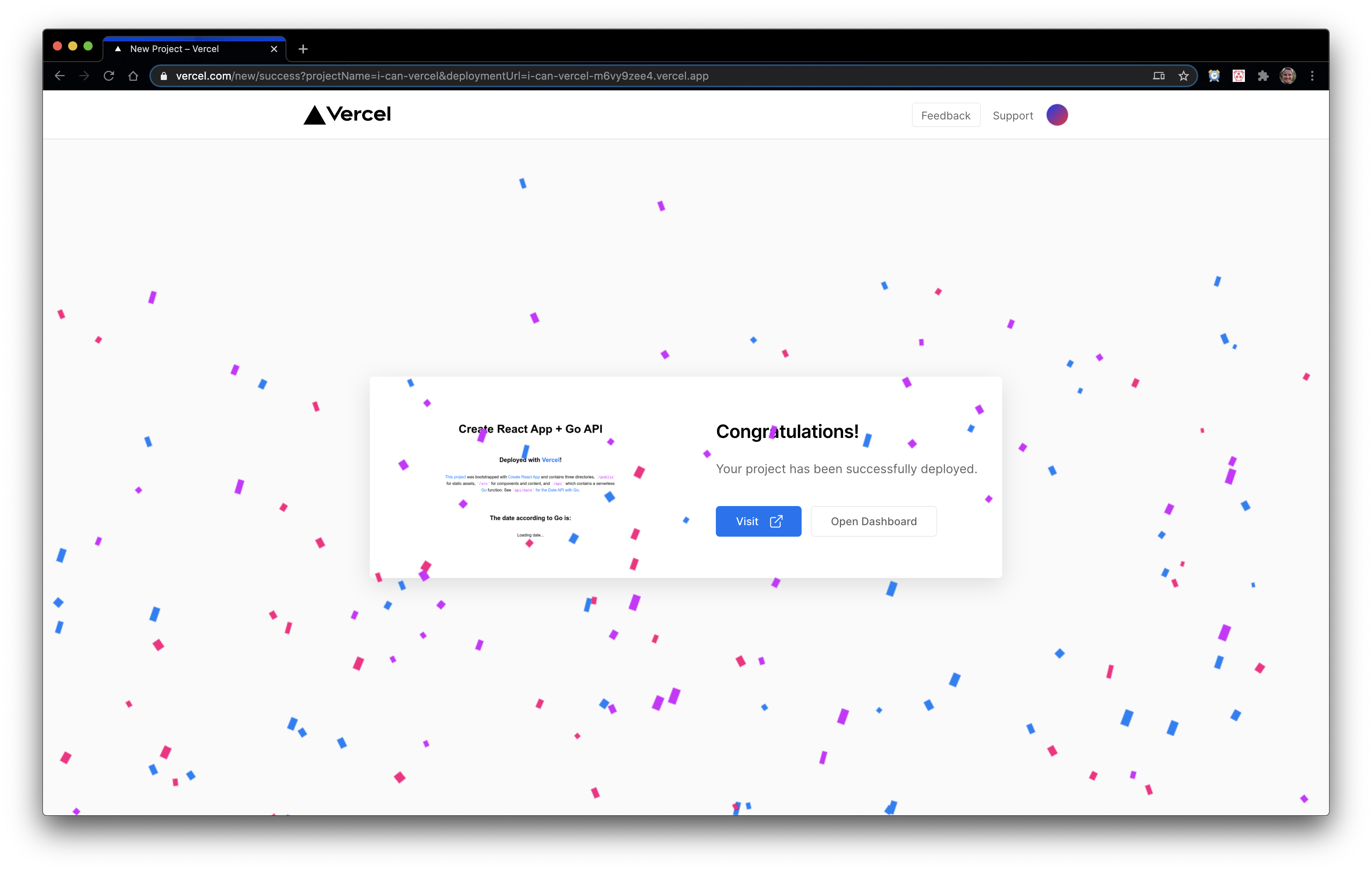
Task: Click the blue Visit button
Action: tap(758, 521)
